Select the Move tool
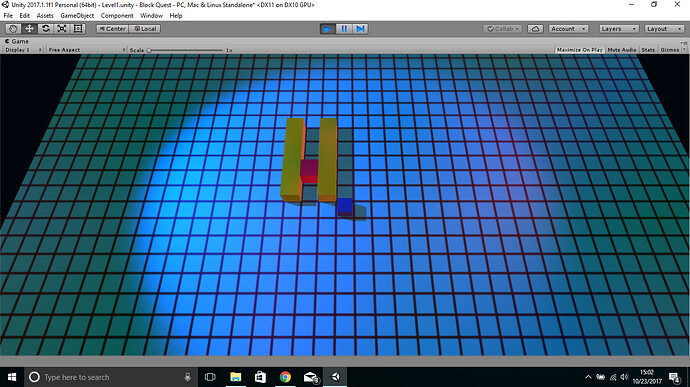 click(29, 29)
